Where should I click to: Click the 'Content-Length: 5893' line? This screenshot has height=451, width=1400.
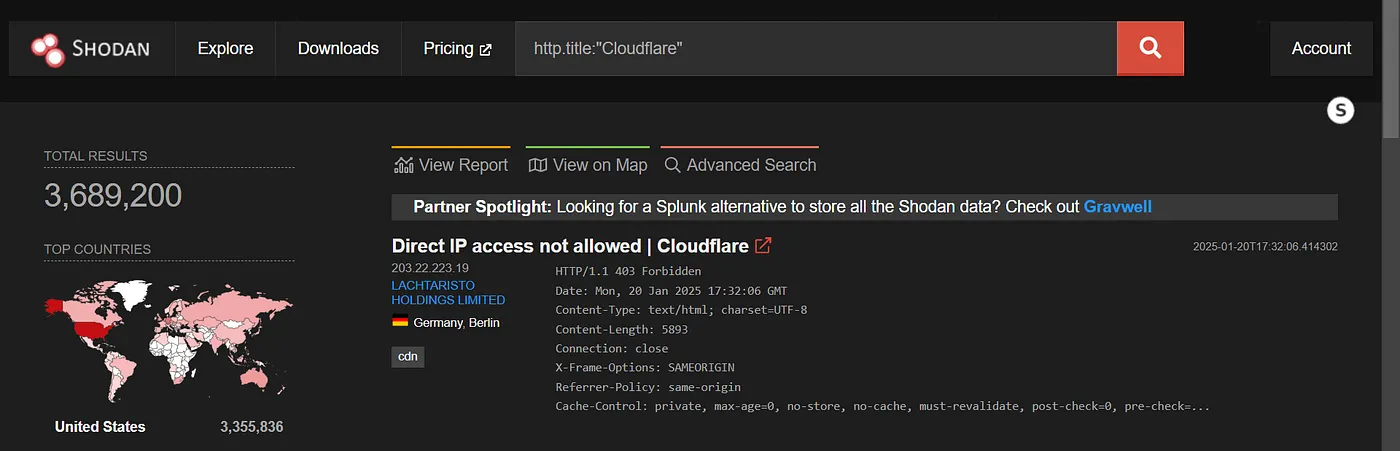pos(621,329)
